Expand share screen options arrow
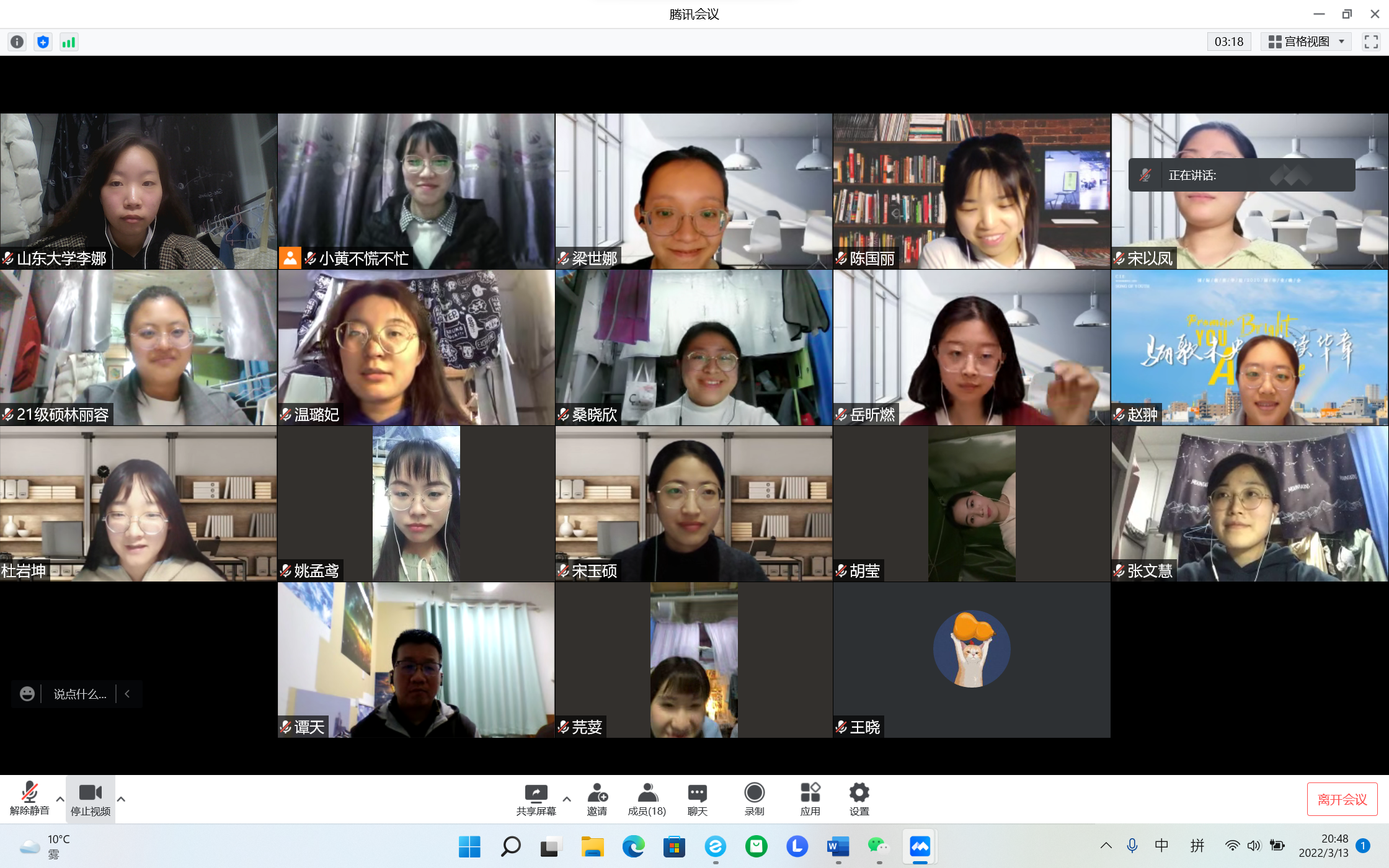Viewport: 1389px width, 868px height. tap(567, 799)
